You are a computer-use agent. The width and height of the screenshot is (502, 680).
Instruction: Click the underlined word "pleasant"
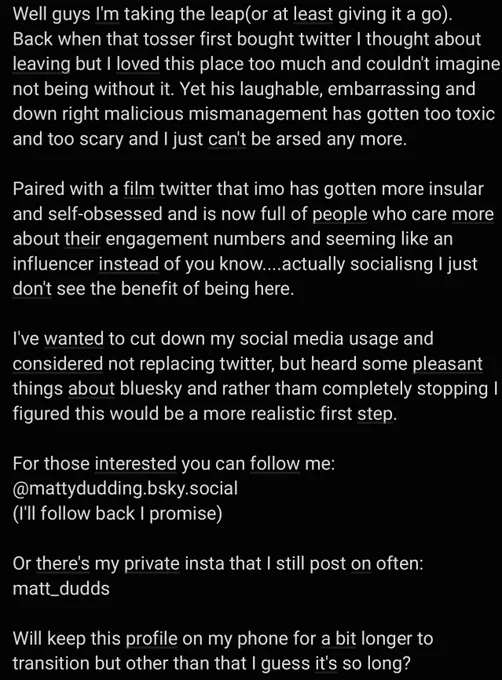click(x=447, y=364)
